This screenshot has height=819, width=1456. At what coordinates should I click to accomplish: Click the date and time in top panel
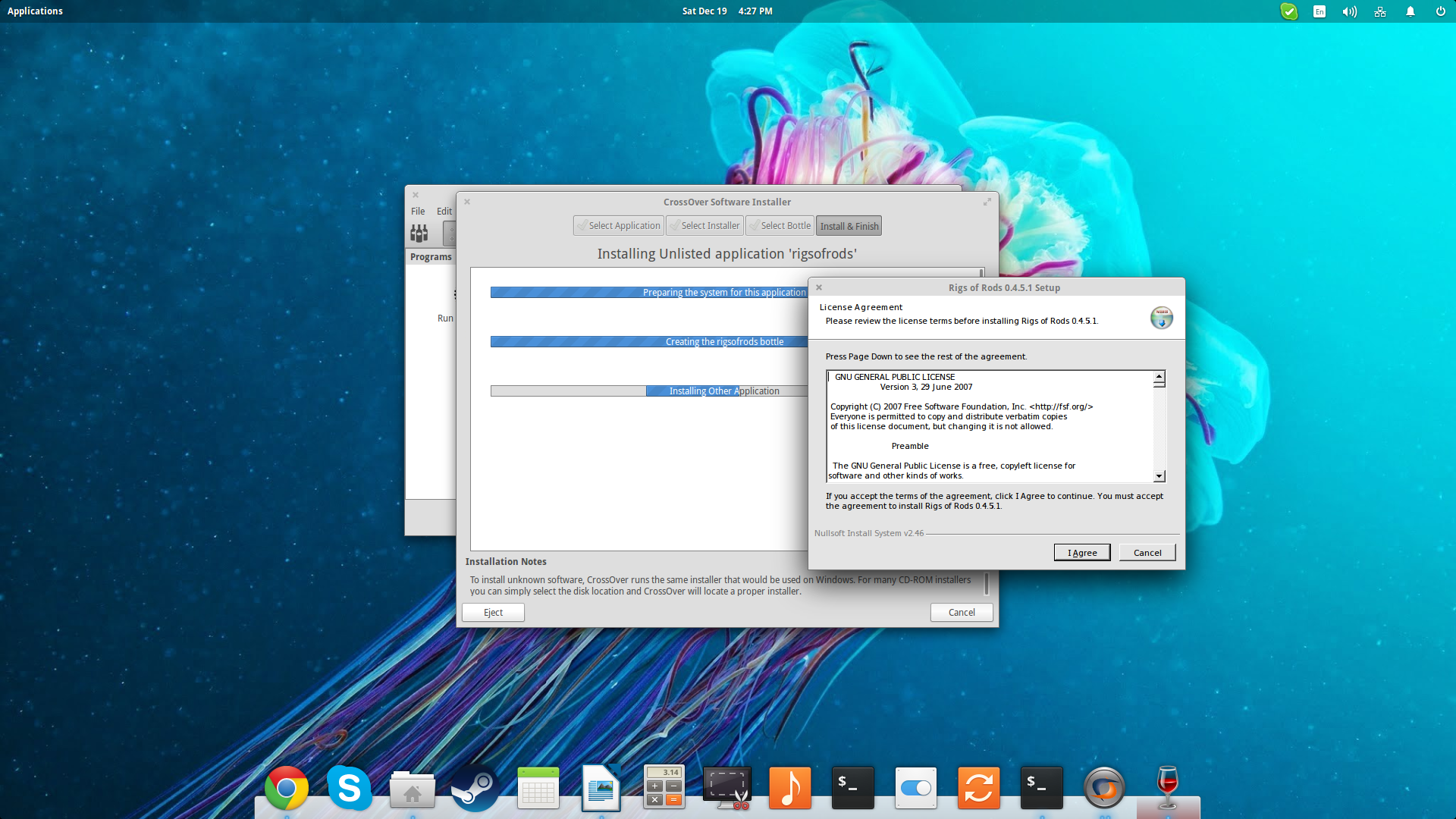pyautogui.click(x=726, y=11)
